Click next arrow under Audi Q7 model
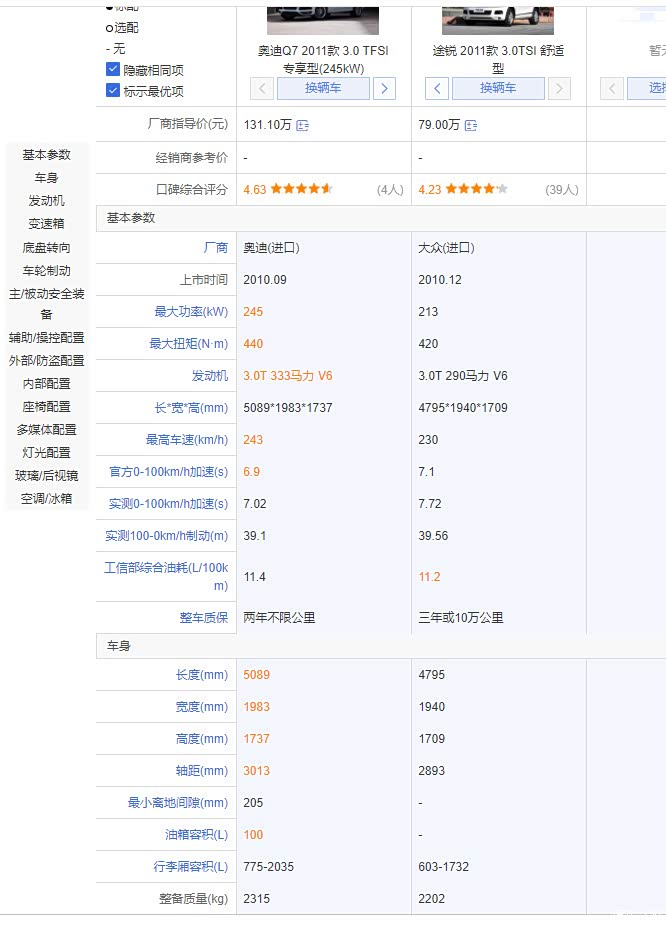The height and width of the screenshot is (926, 666). [384, 89]
